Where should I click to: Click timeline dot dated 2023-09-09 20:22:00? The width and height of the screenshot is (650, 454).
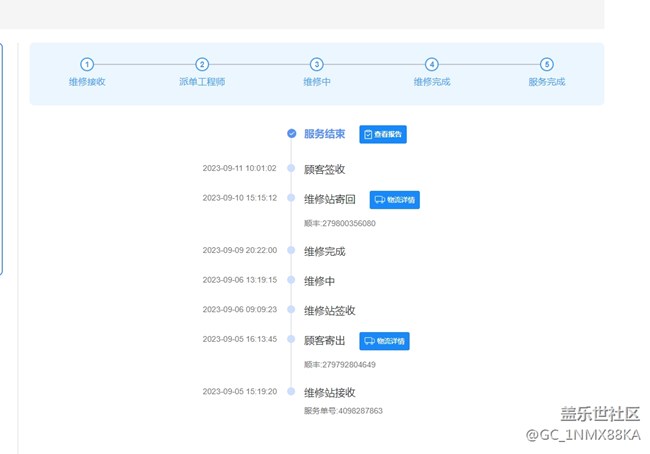click(291, 251)
